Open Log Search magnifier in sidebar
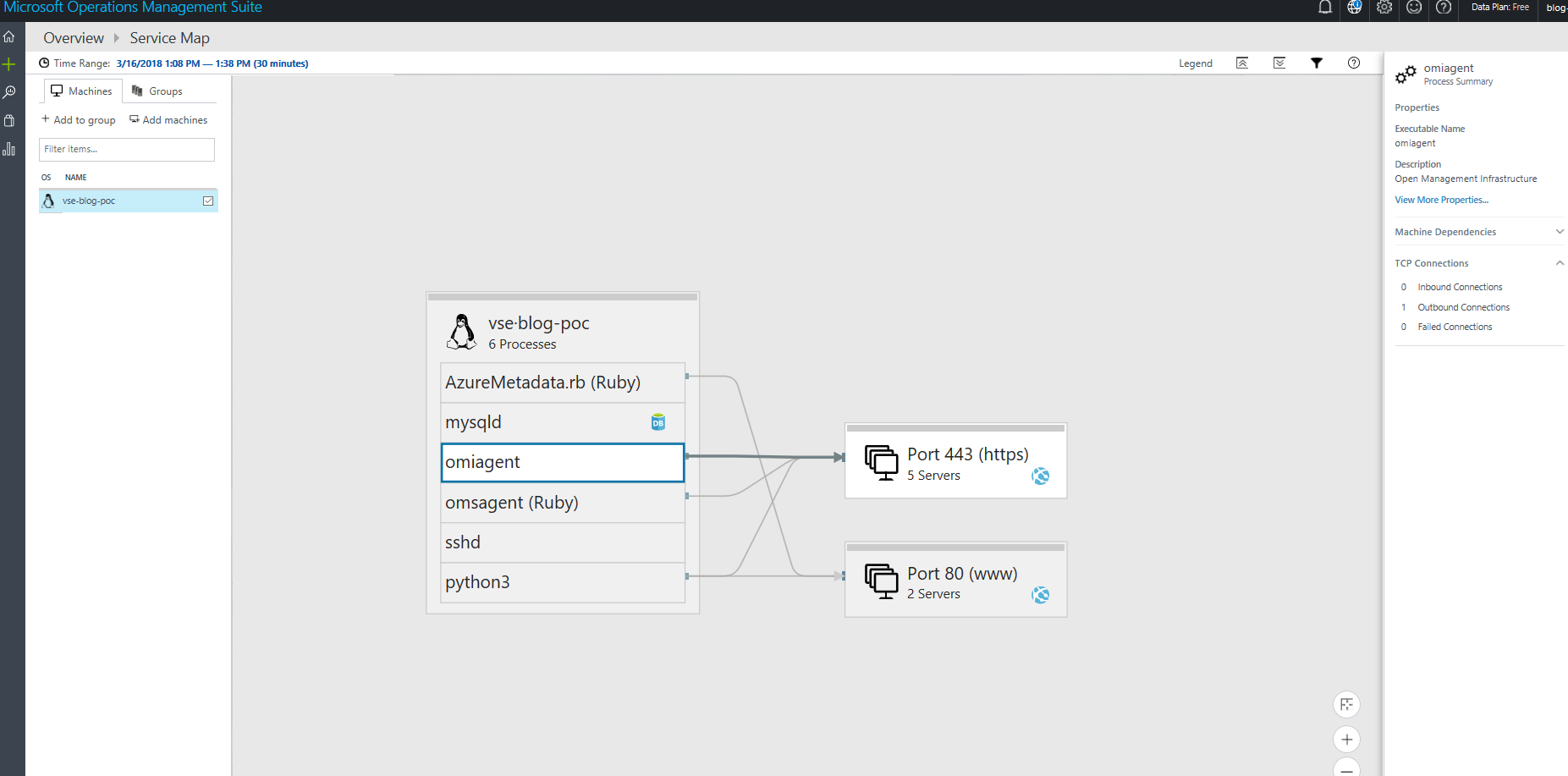Image resolution: width=1568 pixels, height=776 pixels. tap(9, 92)
